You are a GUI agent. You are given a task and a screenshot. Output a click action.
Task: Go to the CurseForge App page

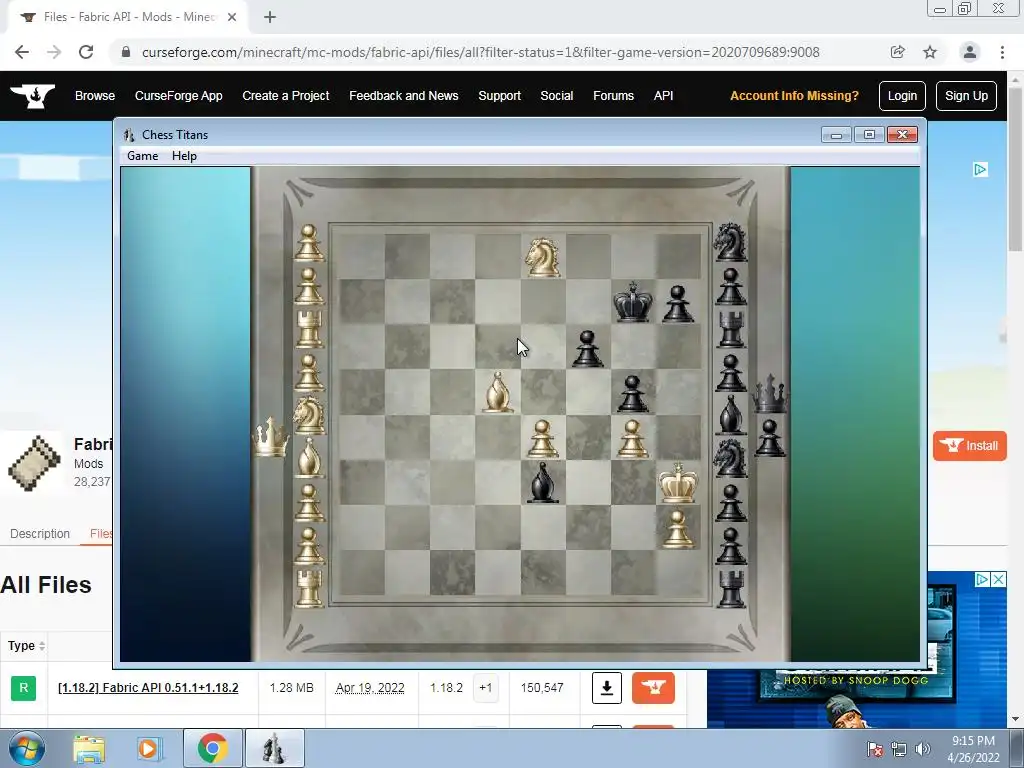pos(178,96)
